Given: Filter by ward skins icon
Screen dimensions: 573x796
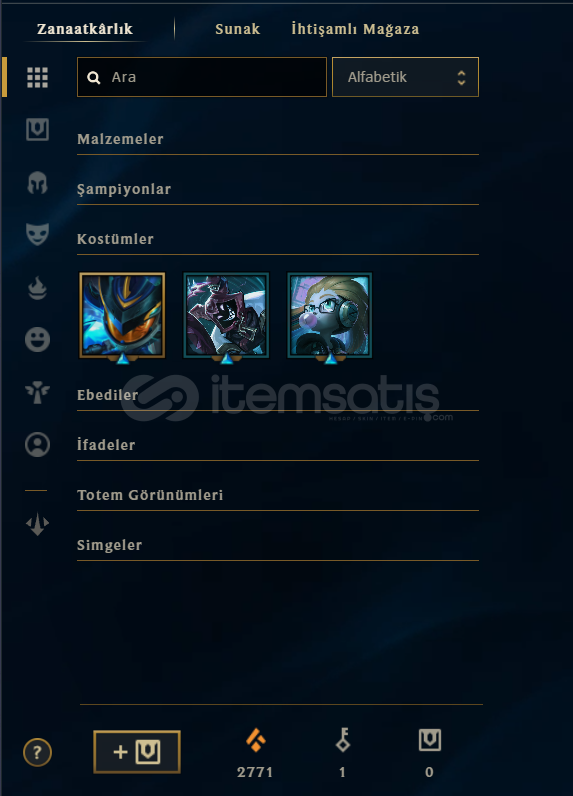Looking at the screenshot, I should point(38,392).
